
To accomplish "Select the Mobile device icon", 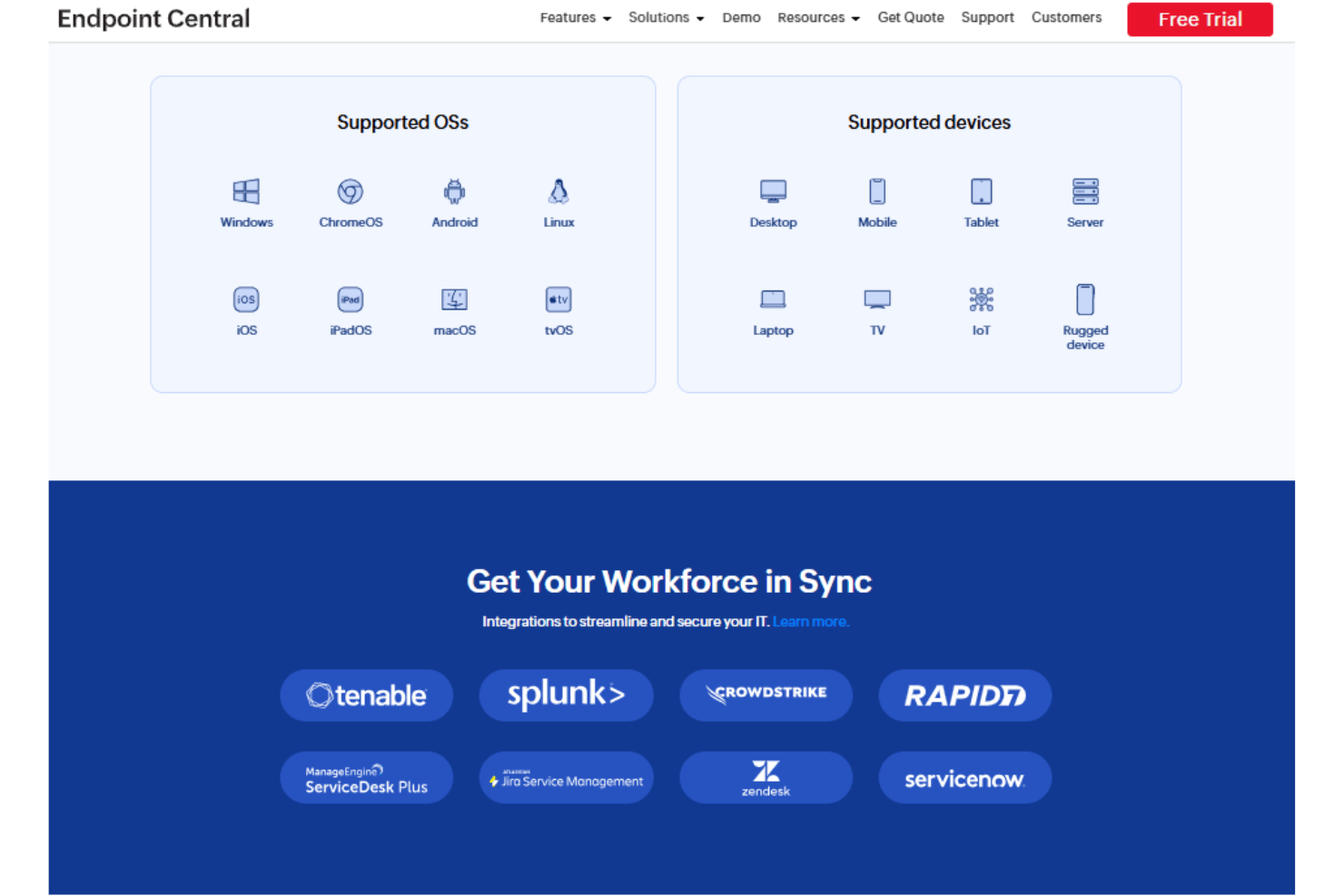I will (877, 192).
